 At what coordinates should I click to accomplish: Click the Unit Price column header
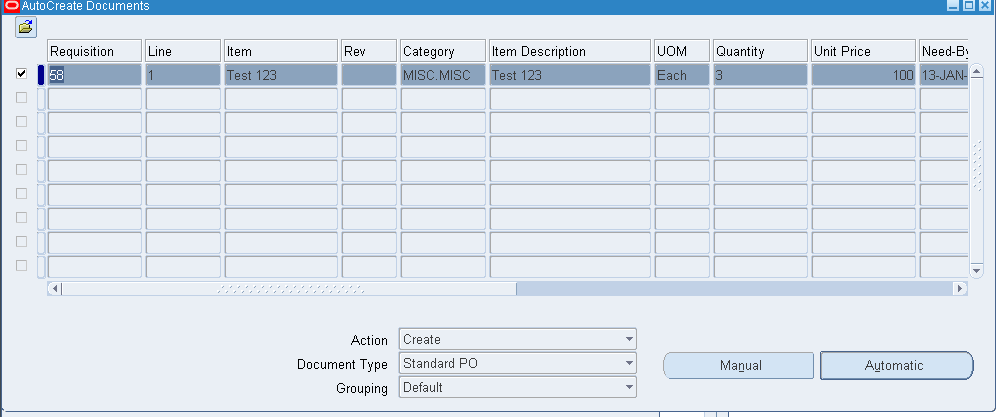click(864, 51)
